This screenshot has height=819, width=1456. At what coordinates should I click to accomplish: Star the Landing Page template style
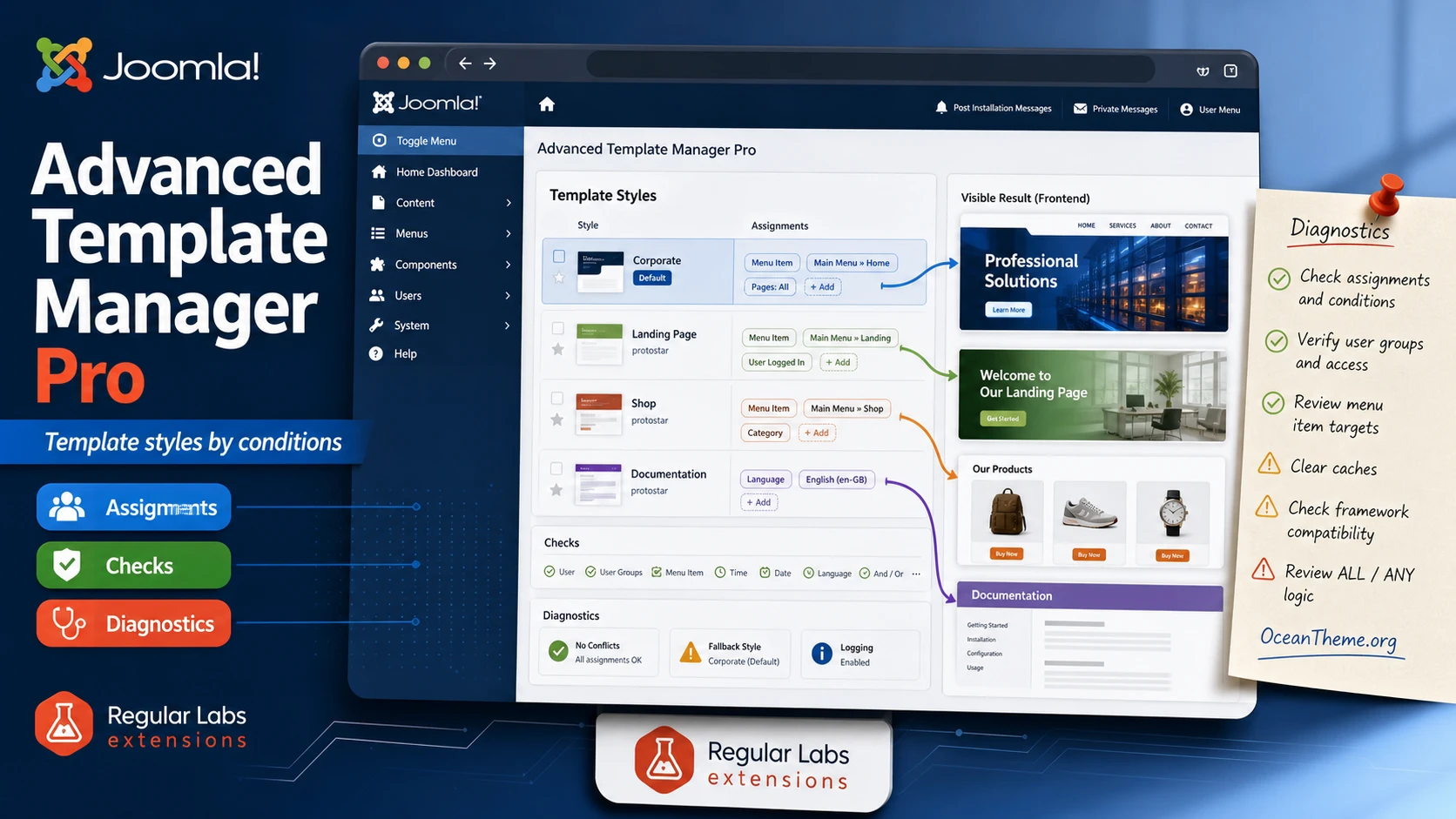[x=558, y=350]
